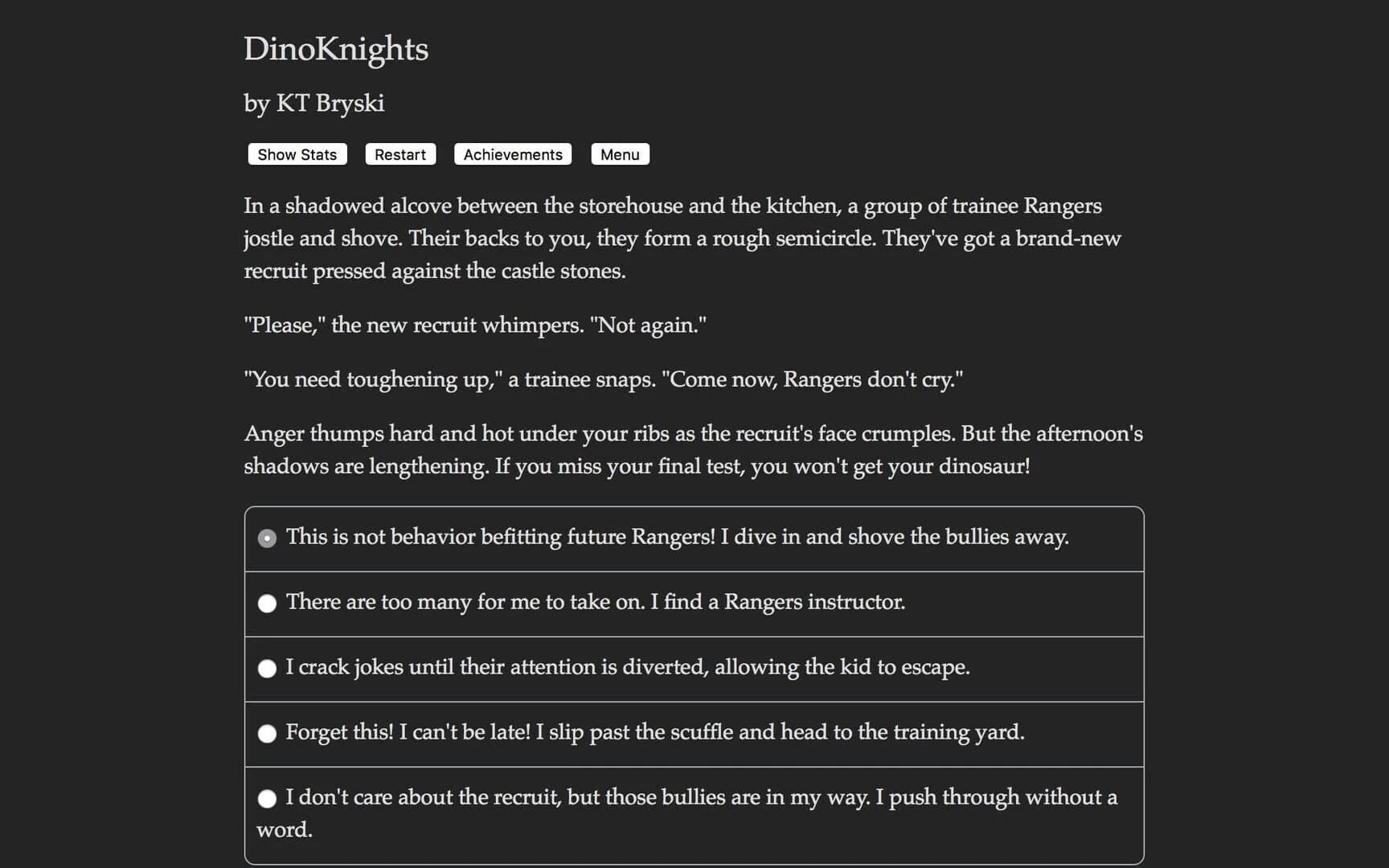1389x868 pixels.
Task: Click the Restart button in the toolbar row
Action: (399, 154)
